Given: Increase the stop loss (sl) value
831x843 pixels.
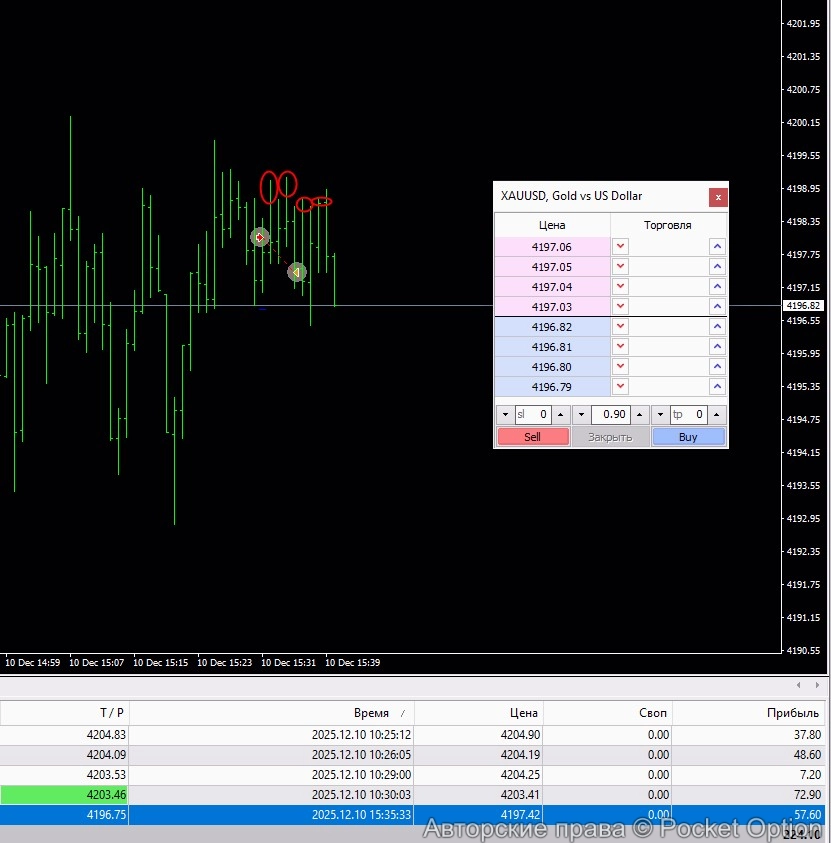Looking at the screenshot, I should click(561, 415).
